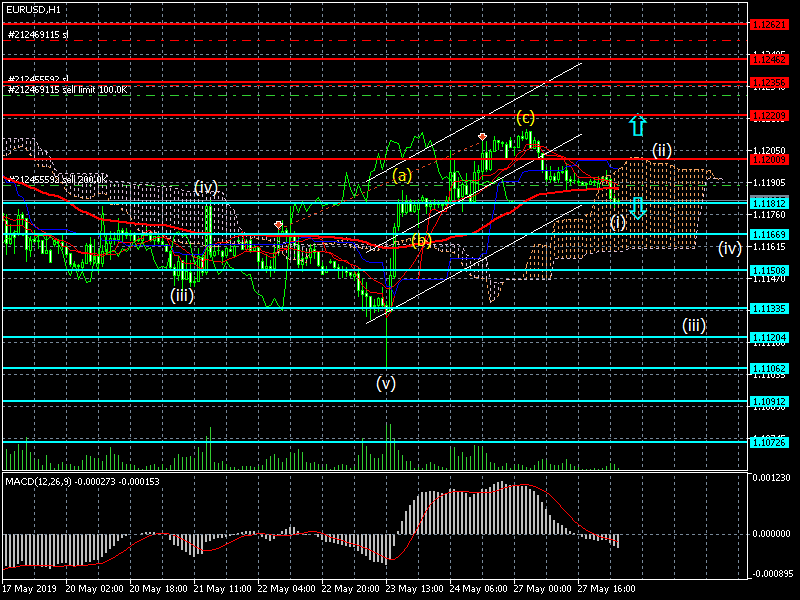This screenshot has height=600, width=800.
Task: Click the cyan down arrow near 1.11812
Action: (x=637, y=208)
